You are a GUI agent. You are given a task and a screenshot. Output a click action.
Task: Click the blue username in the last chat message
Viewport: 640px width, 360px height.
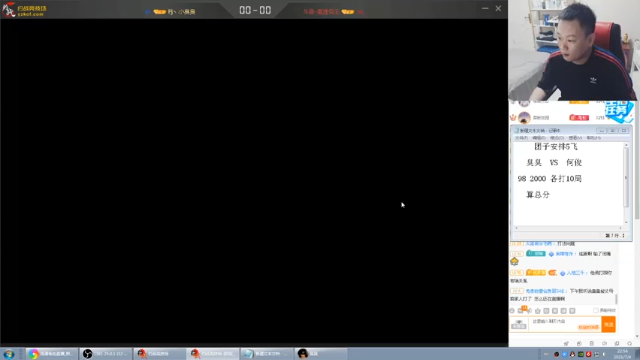[545, 291]
